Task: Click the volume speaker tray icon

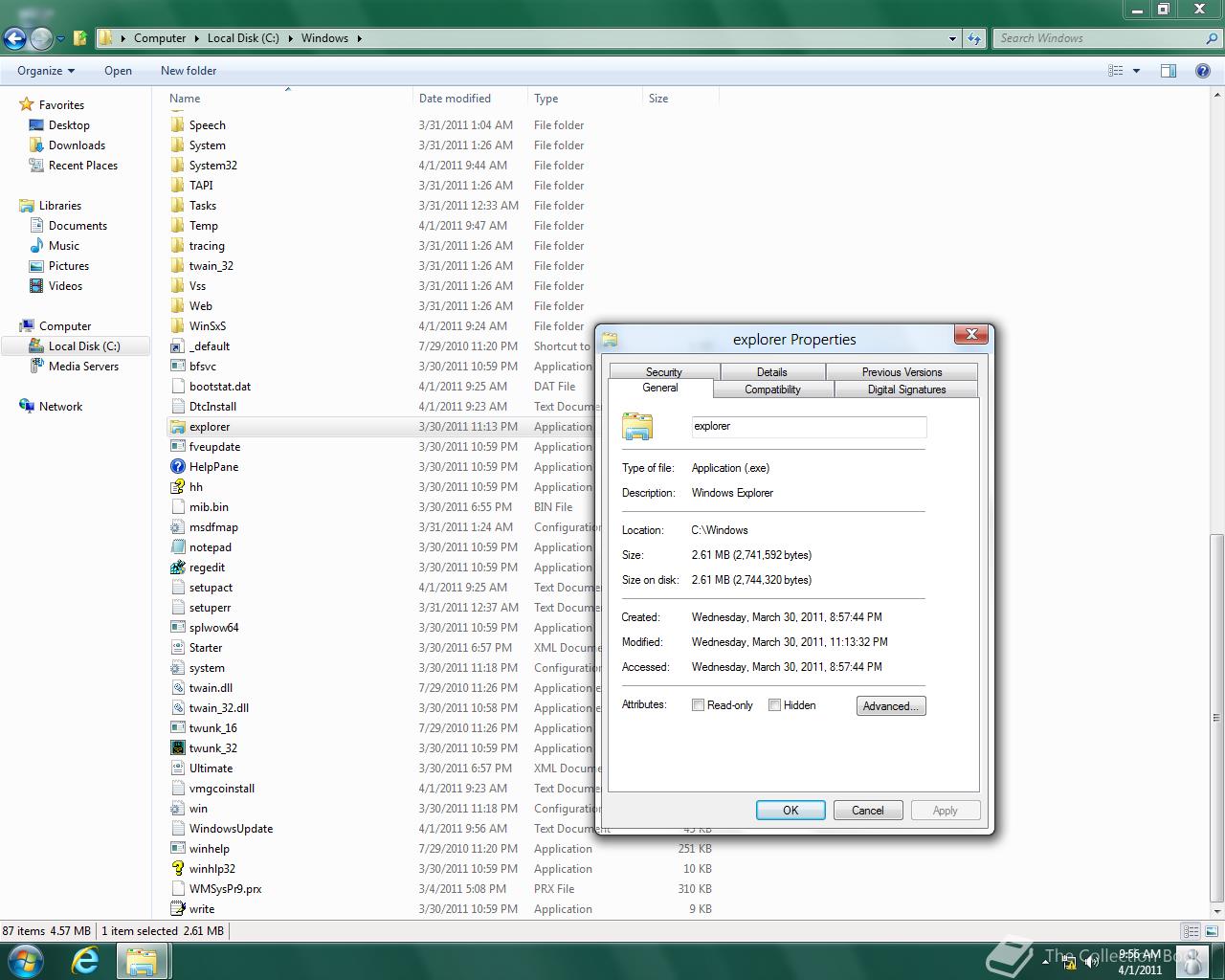Action: tap(1091, 962)
